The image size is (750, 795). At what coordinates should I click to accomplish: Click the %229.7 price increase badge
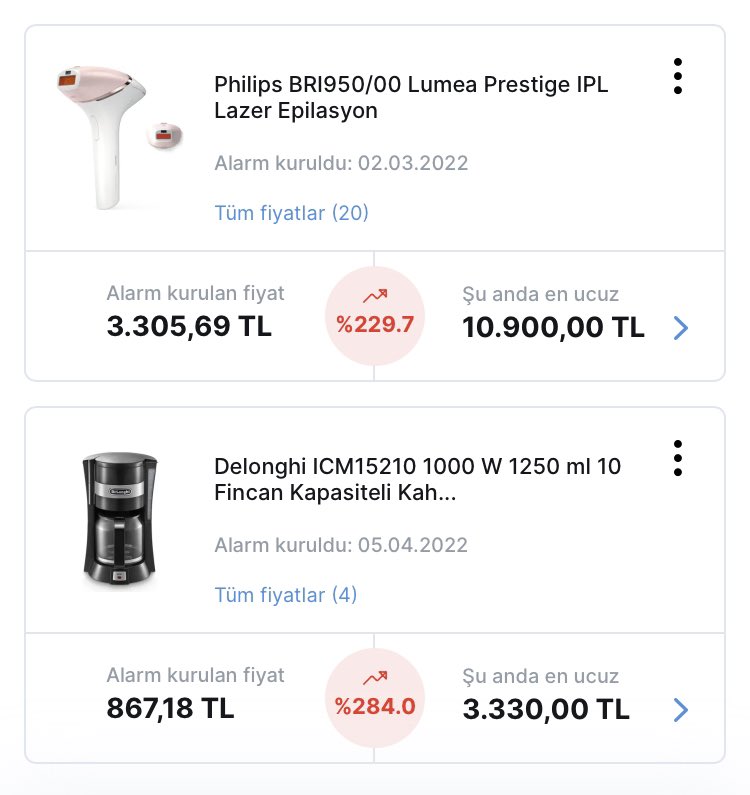tap(375, 316)
